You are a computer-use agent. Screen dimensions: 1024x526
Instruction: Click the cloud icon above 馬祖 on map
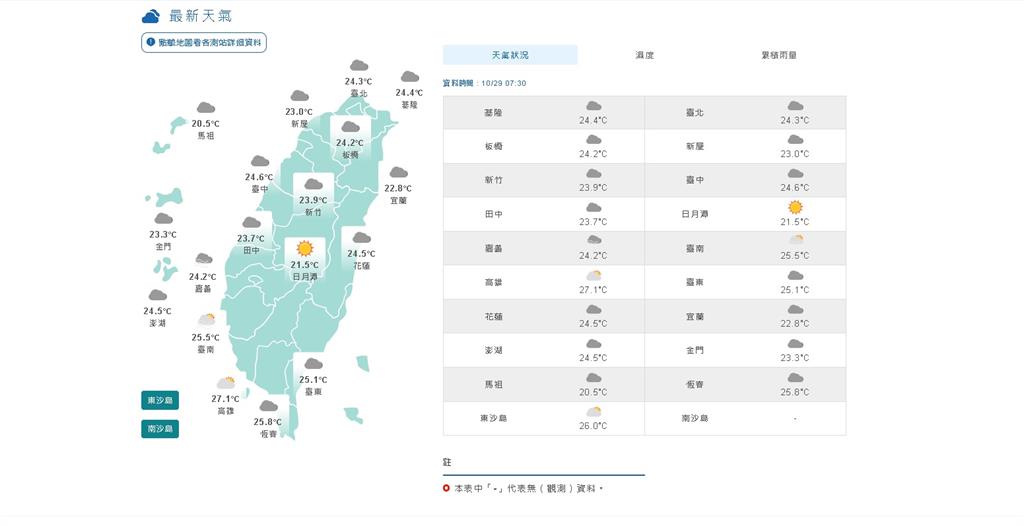(206, 108)
